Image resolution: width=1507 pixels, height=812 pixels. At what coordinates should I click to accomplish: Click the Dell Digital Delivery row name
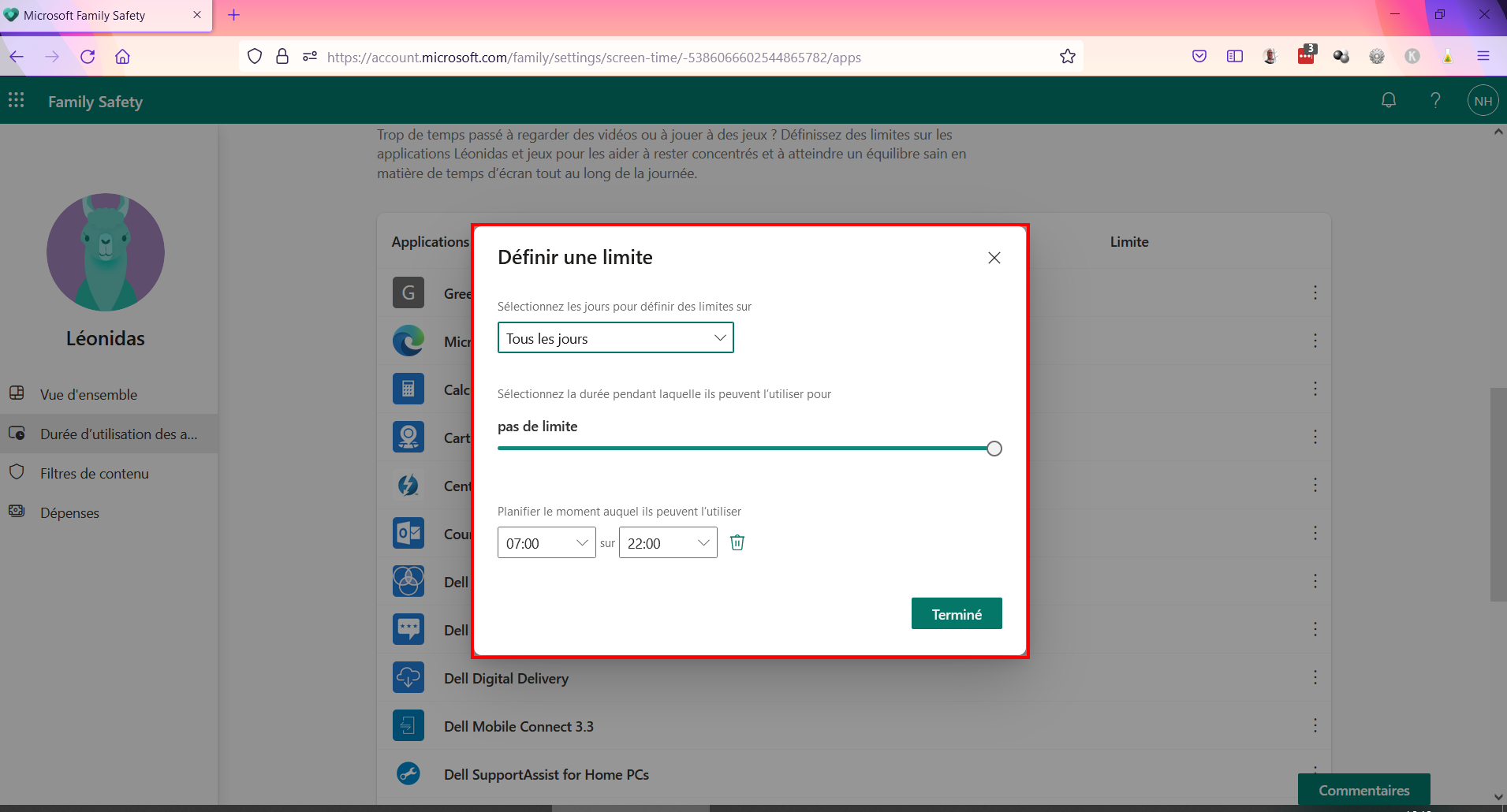click(506, 678)
